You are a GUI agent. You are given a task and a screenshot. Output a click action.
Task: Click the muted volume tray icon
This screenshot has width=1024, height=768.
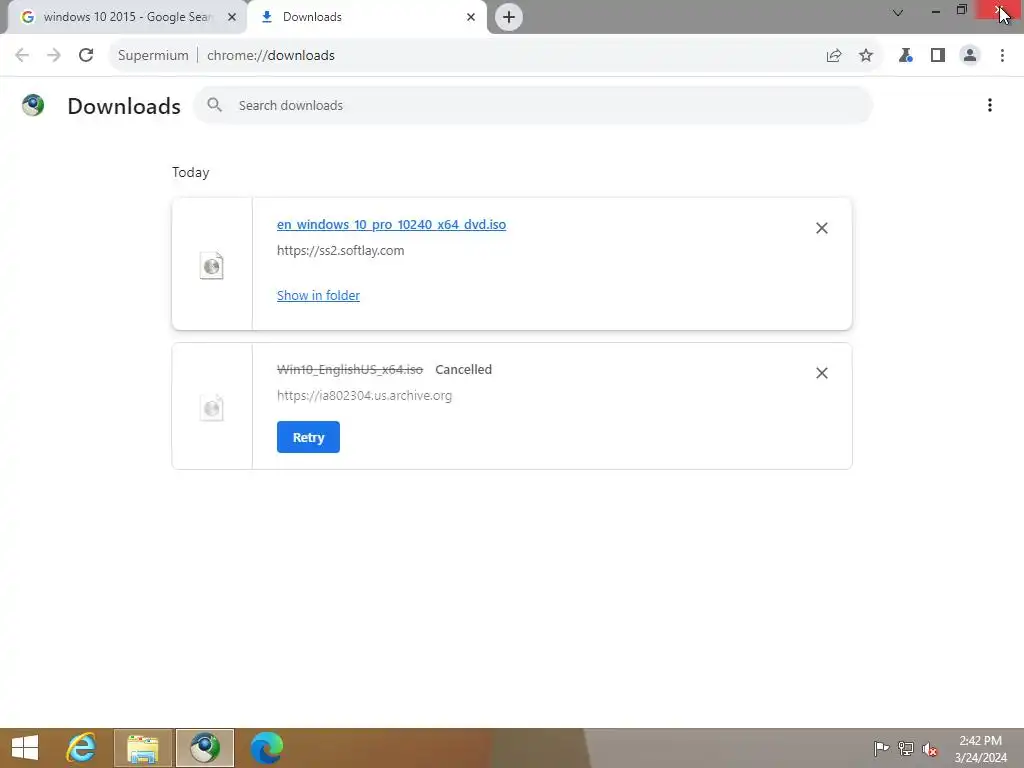coord(930,749)
